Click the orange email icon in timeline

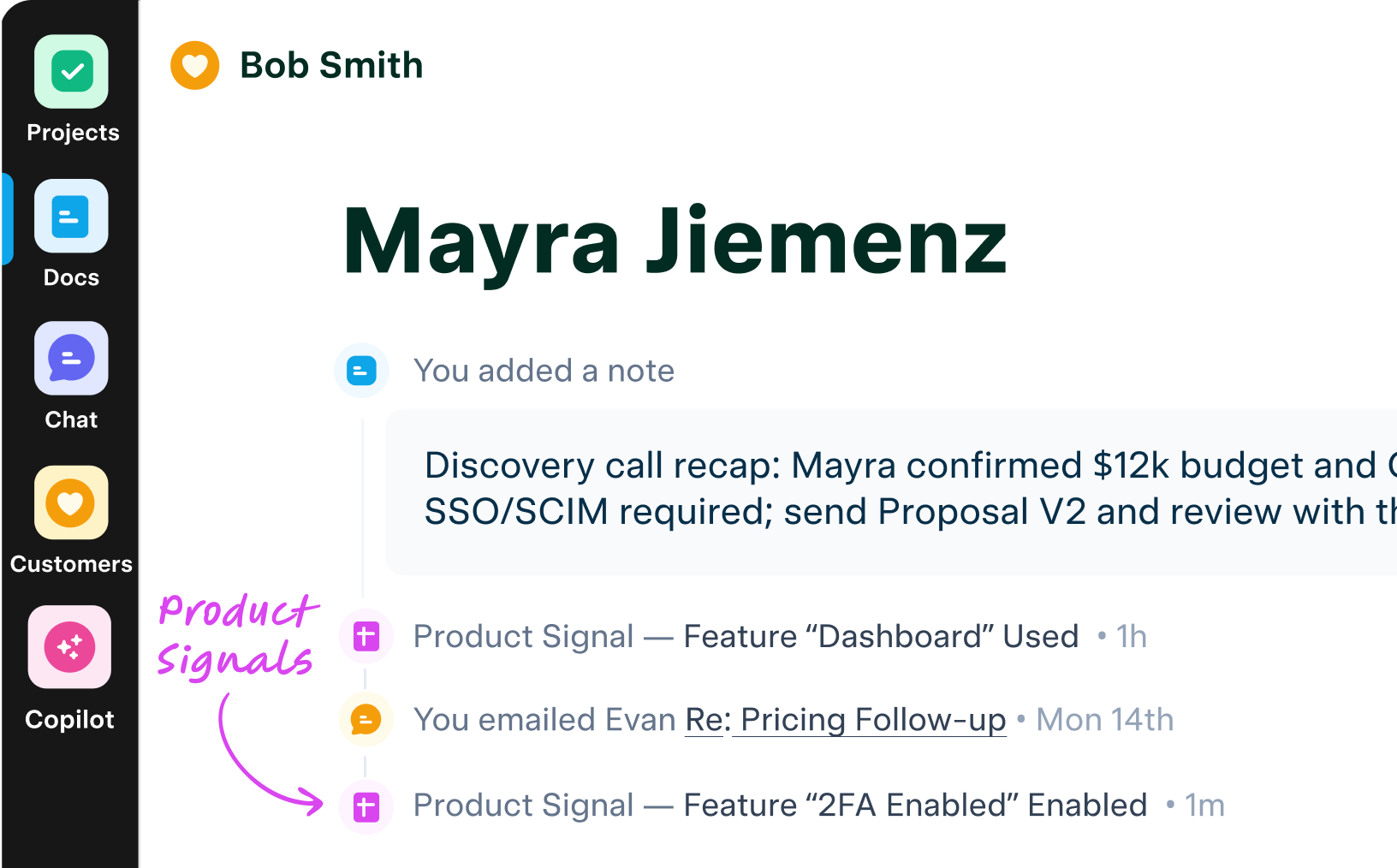tap(366, 720)
